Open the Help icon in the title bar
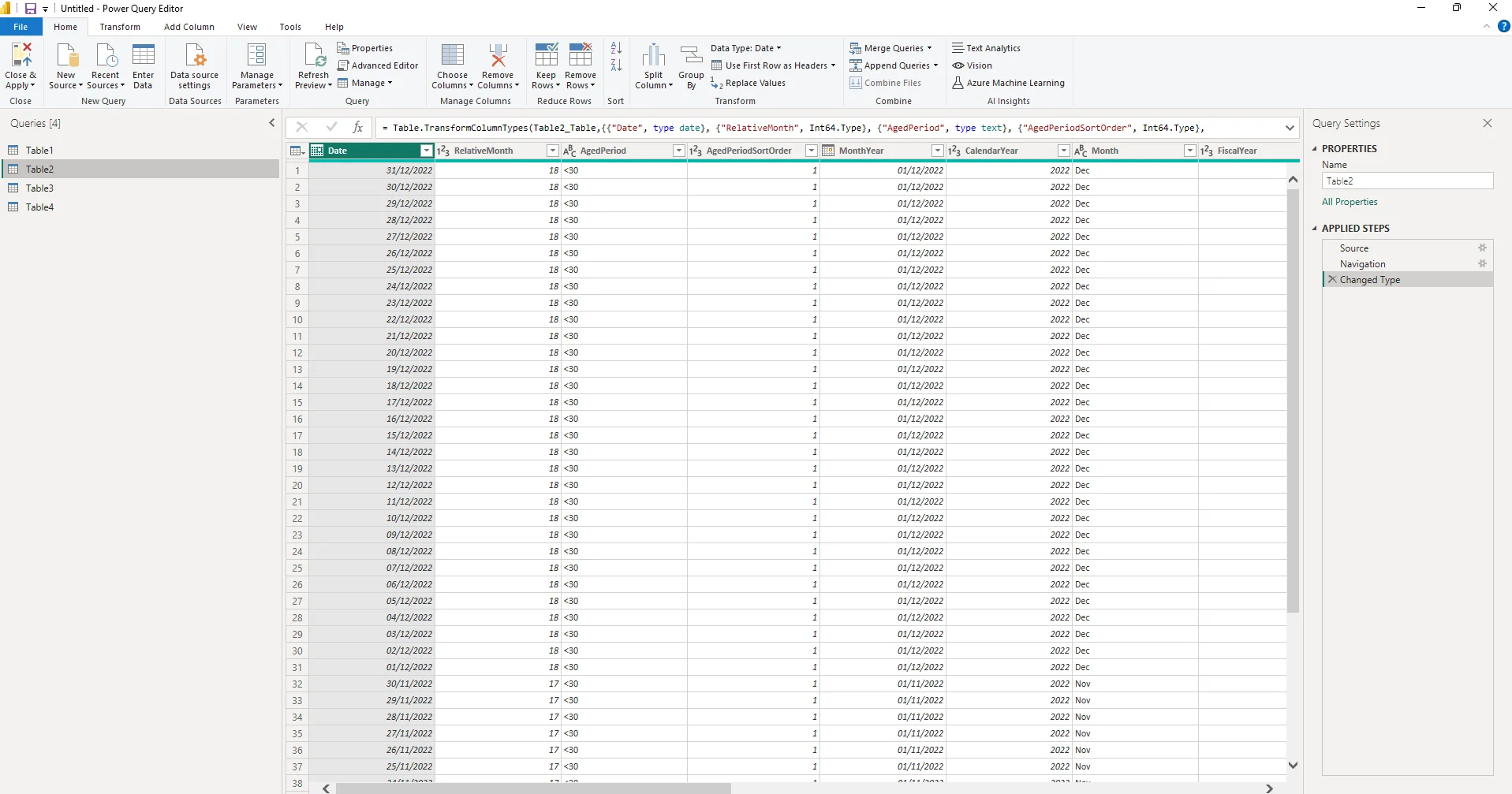Screen dimensions: 1512x794 click(x=1503, y=26)
